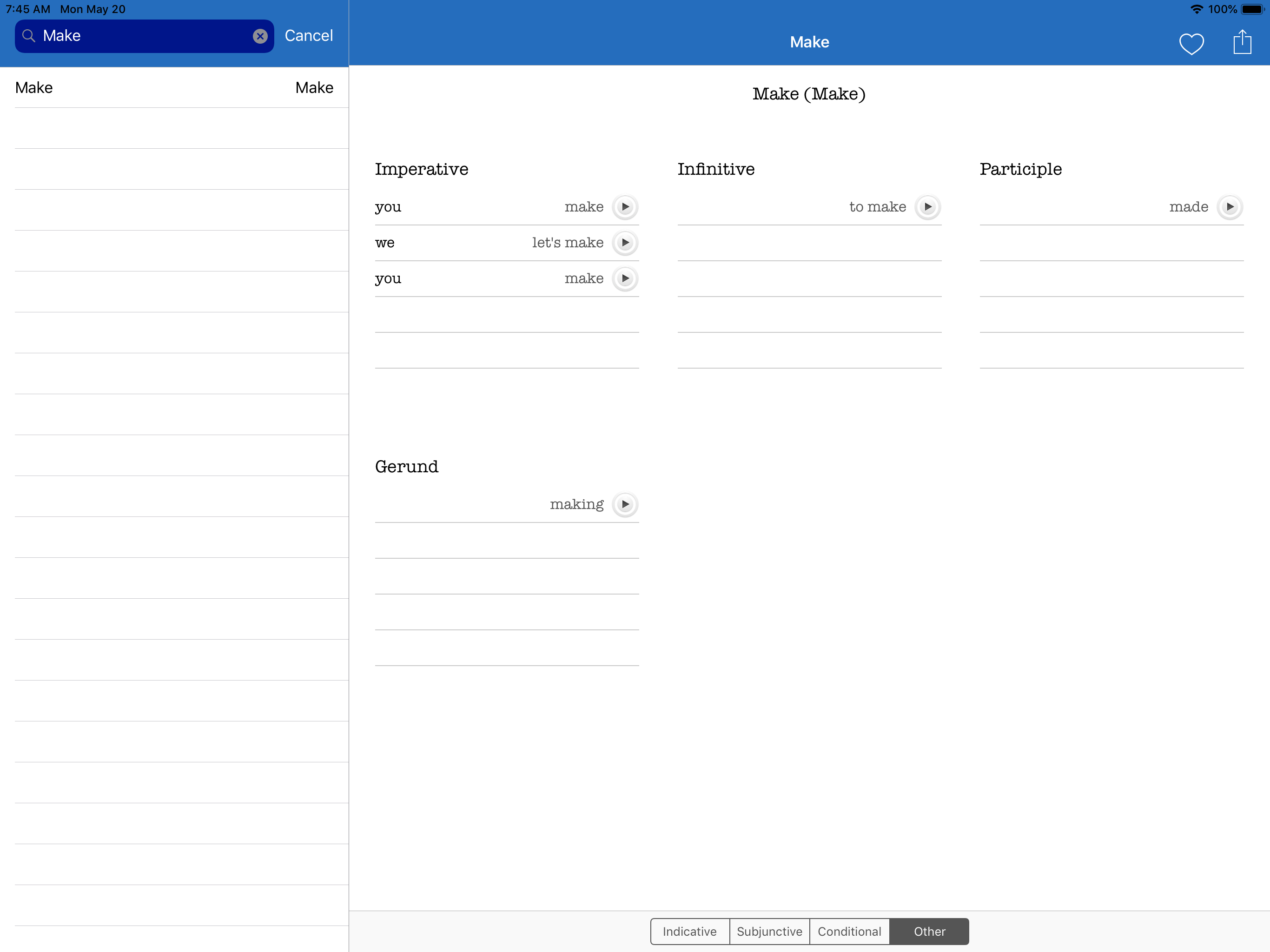This screenshot has width=1270, height=952.
Task: Play pronunciation of participle 'made'
Action: pos(1230,207)
